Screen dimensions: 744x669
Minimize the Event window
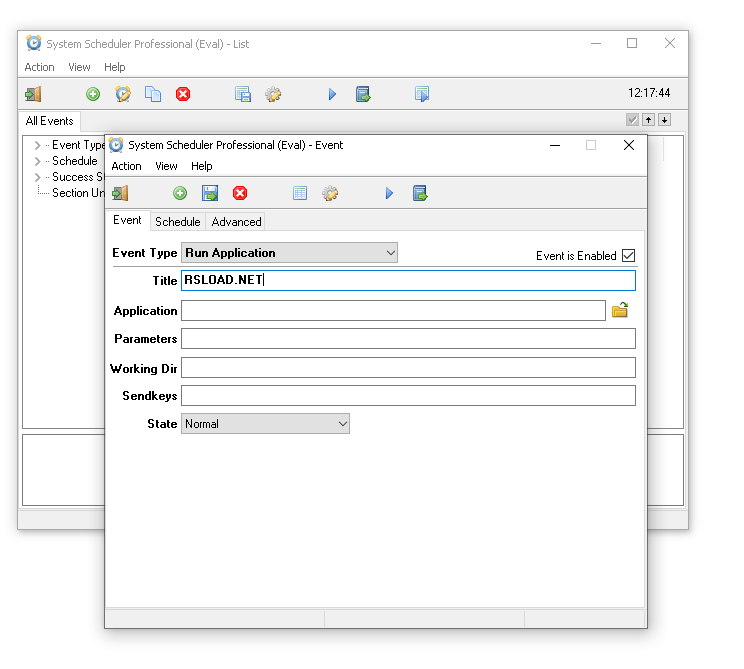coord(555,145)
